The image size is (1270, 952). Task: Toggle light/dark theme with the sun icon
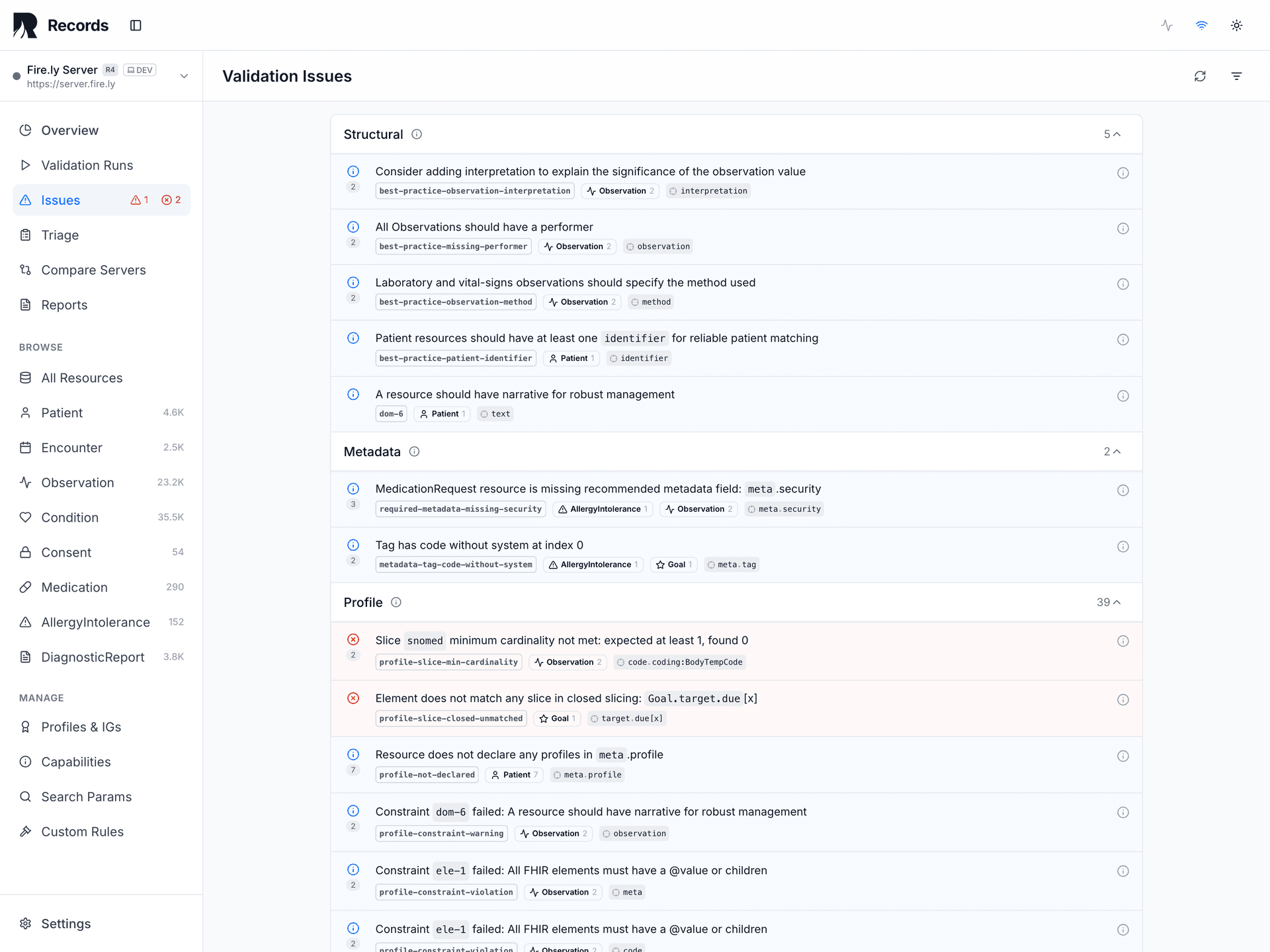click(1237, 25)
